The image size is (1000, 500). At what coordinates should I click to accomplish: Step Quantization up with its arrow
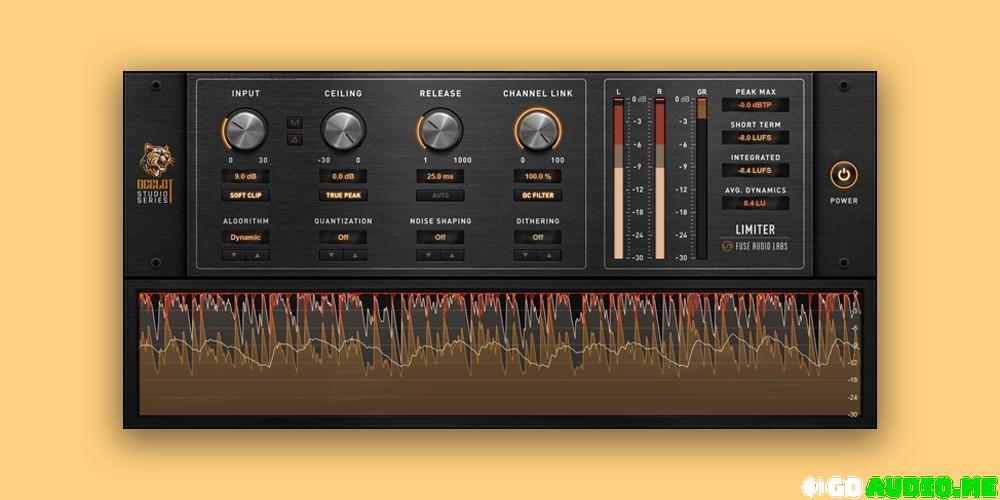[355, 255]
